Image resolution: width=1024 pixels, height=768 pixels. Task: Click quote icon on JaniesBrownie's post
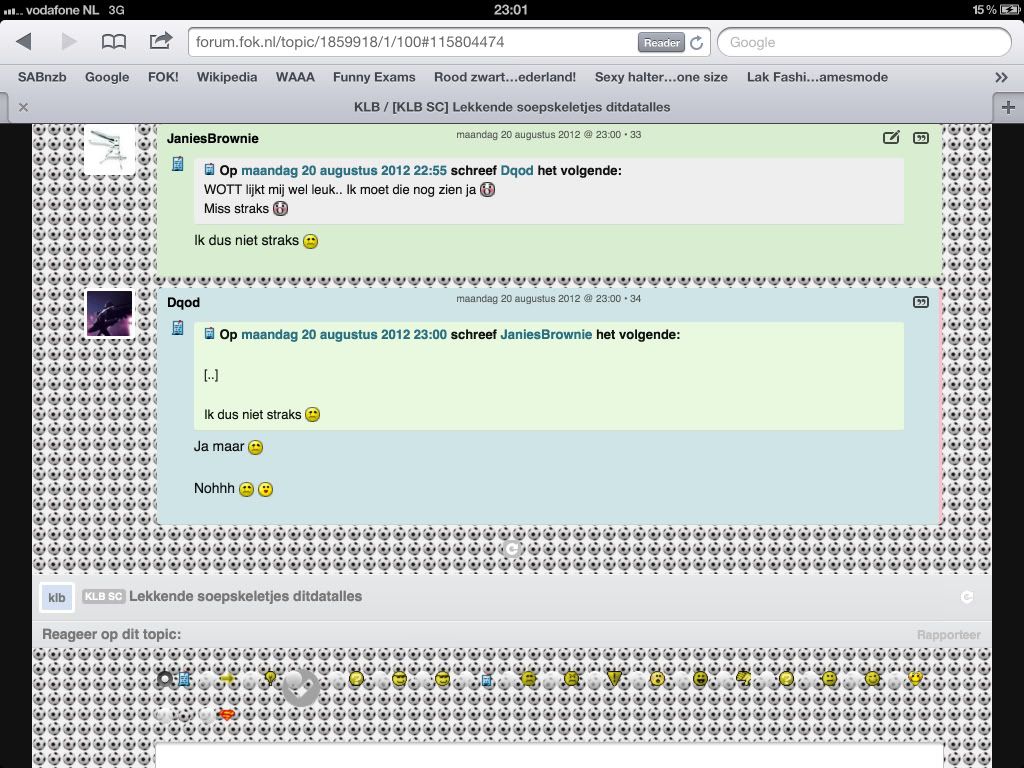(921, 138)
